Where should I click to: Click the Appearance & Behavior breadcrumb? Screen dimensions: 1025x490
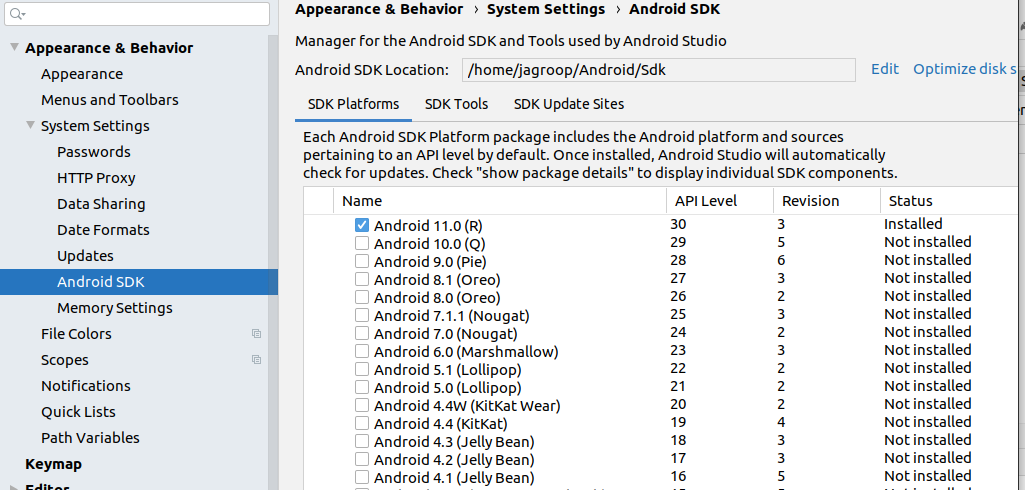[379, 9]
